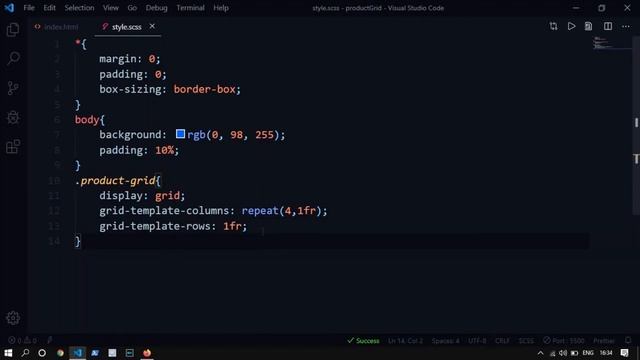The image size is (640, 360).
Task: Click the CRLF end-of-line selector
Action: [x=502, y=341]
